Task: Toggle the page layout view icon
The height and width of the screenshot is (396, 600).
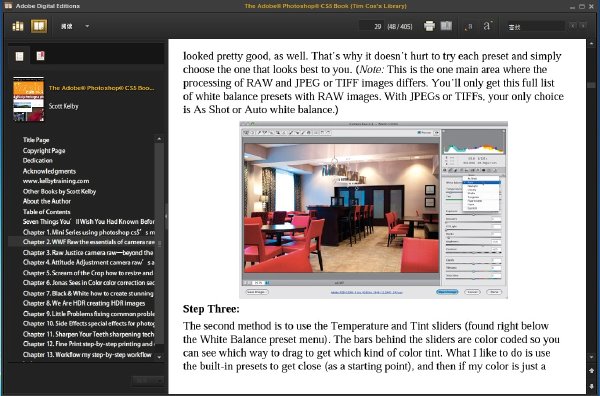Action: 446,26
